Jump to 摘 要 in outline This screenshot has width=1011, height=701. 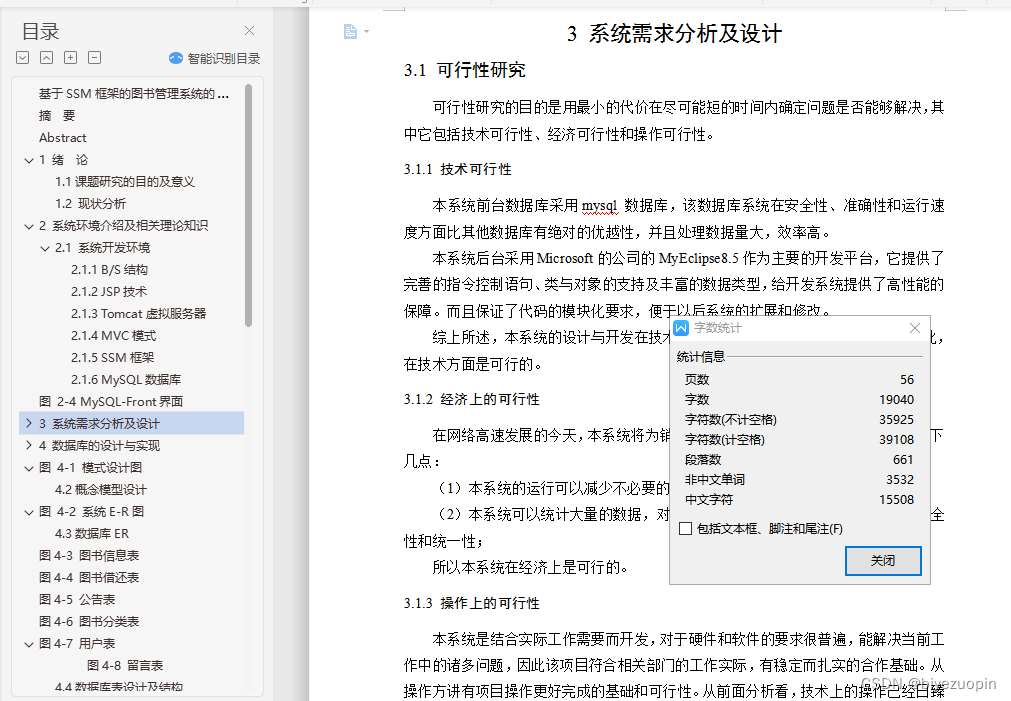pos(57,115)
